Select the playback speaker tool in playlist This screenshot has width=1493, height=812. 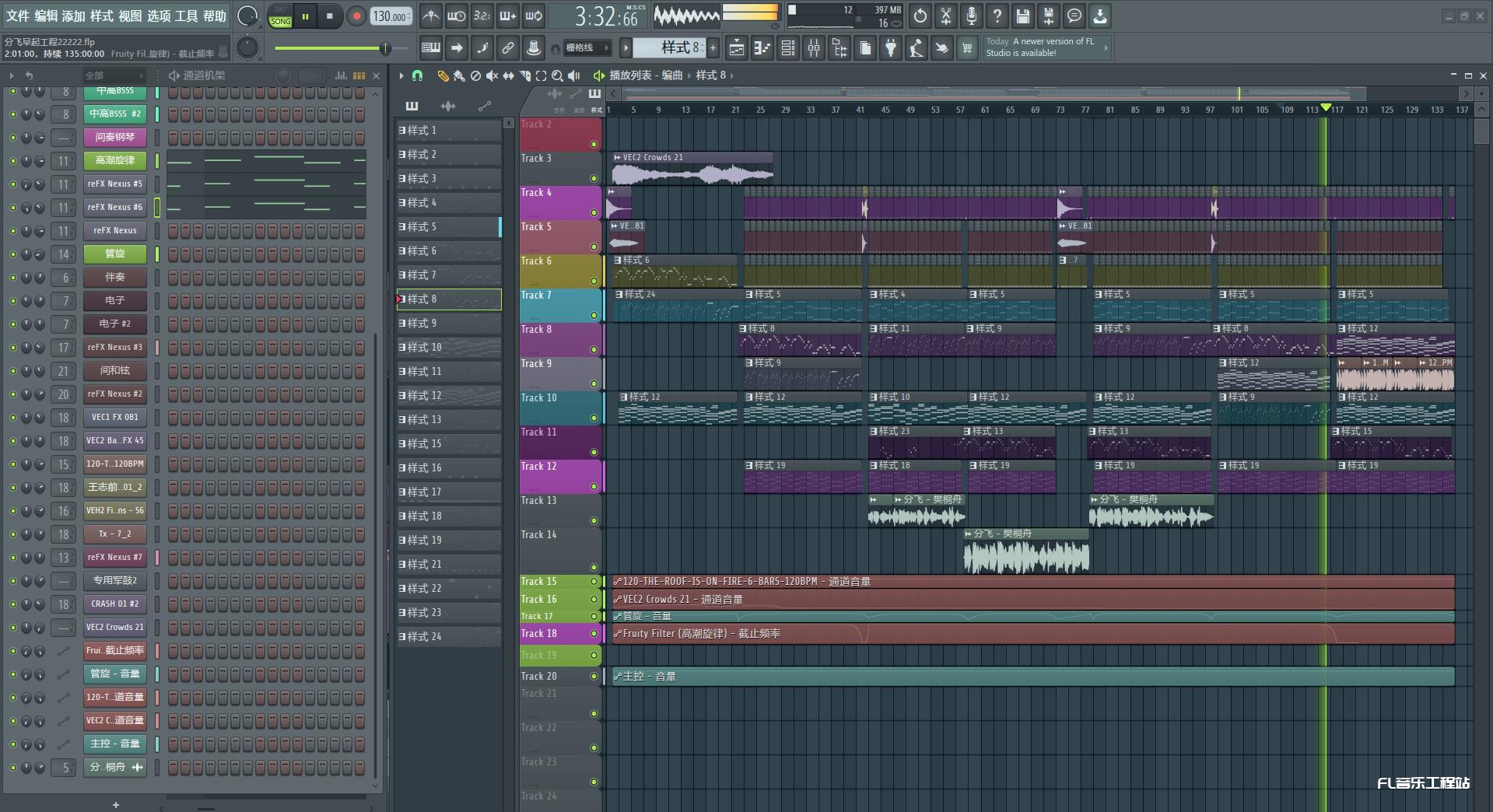(x=574, y=75)
